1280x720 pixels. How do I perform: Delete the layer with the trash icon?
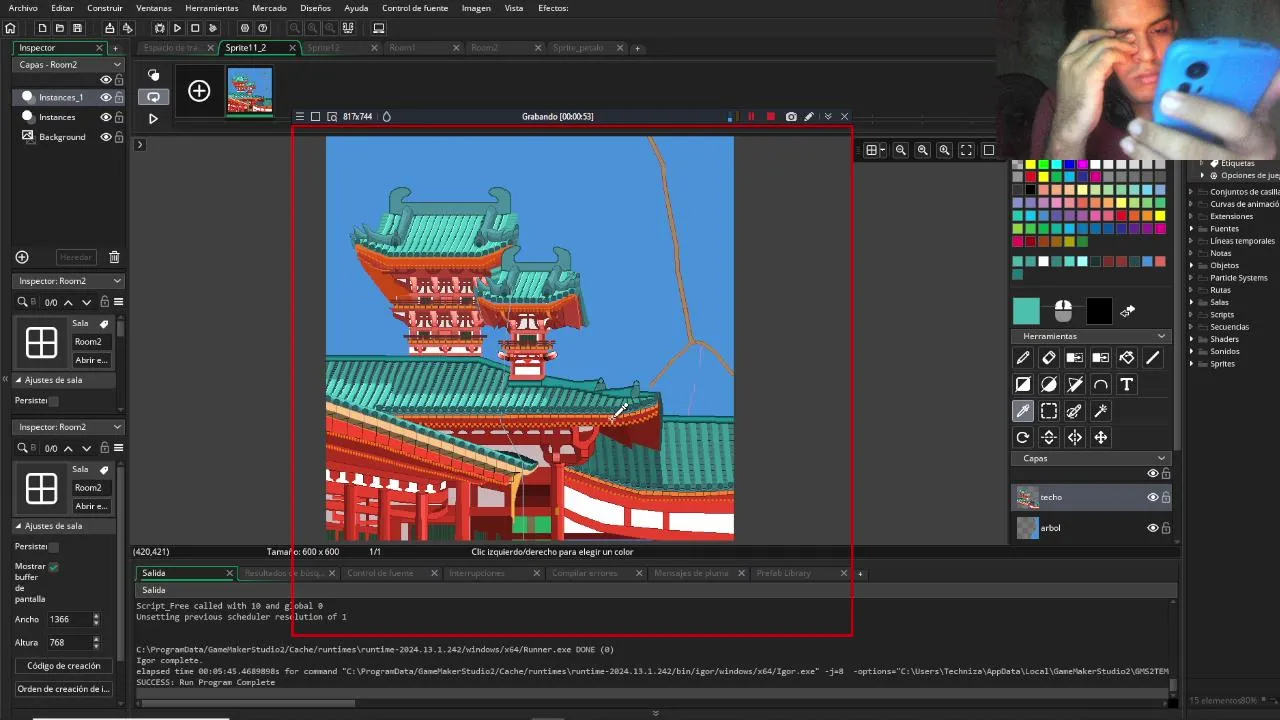(x=114, y=257)
